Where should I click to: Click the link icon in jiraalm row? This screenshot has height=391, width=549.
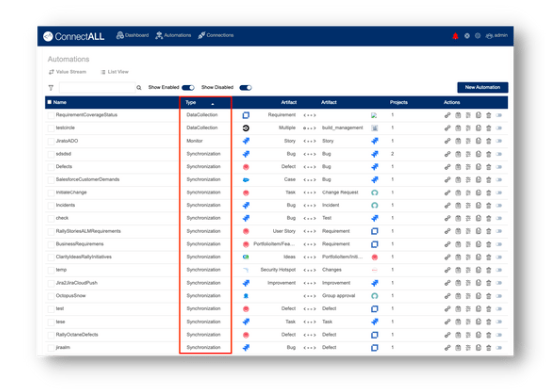[447, 348]
